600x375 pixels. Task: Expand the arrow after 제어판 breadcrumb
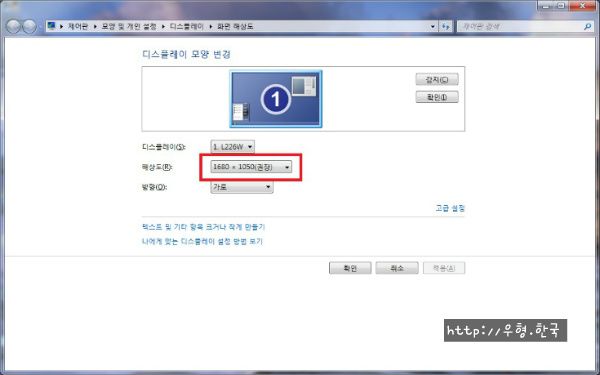tap(95, 26)
